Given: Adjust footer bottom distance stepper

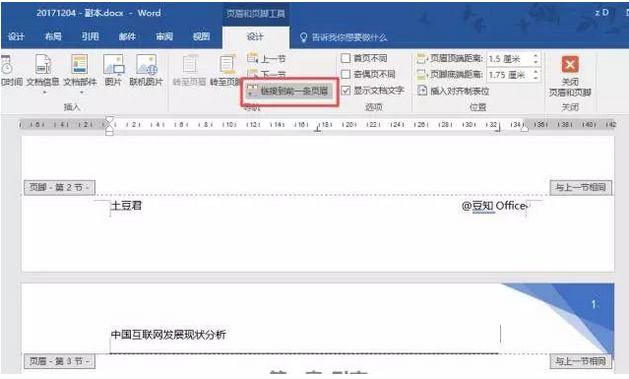Looking at the screenshot, I should coord(535,75).
